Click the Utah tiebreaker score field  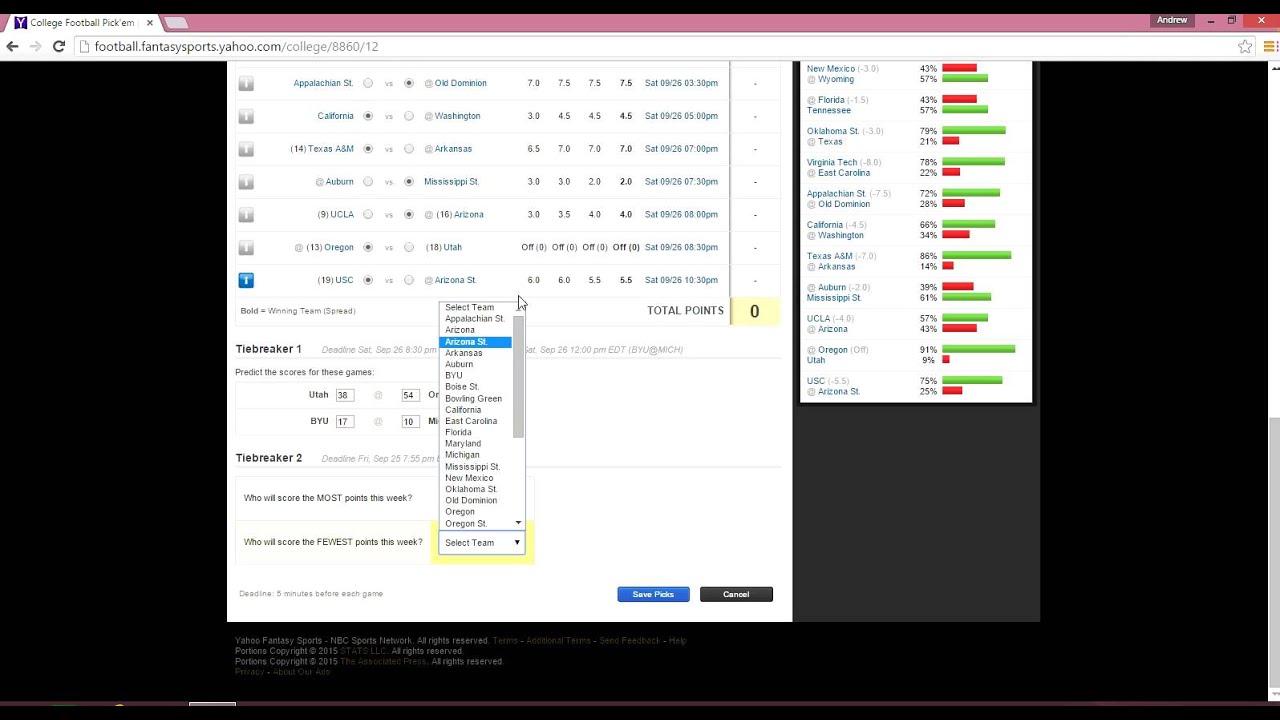click(345, 395)
